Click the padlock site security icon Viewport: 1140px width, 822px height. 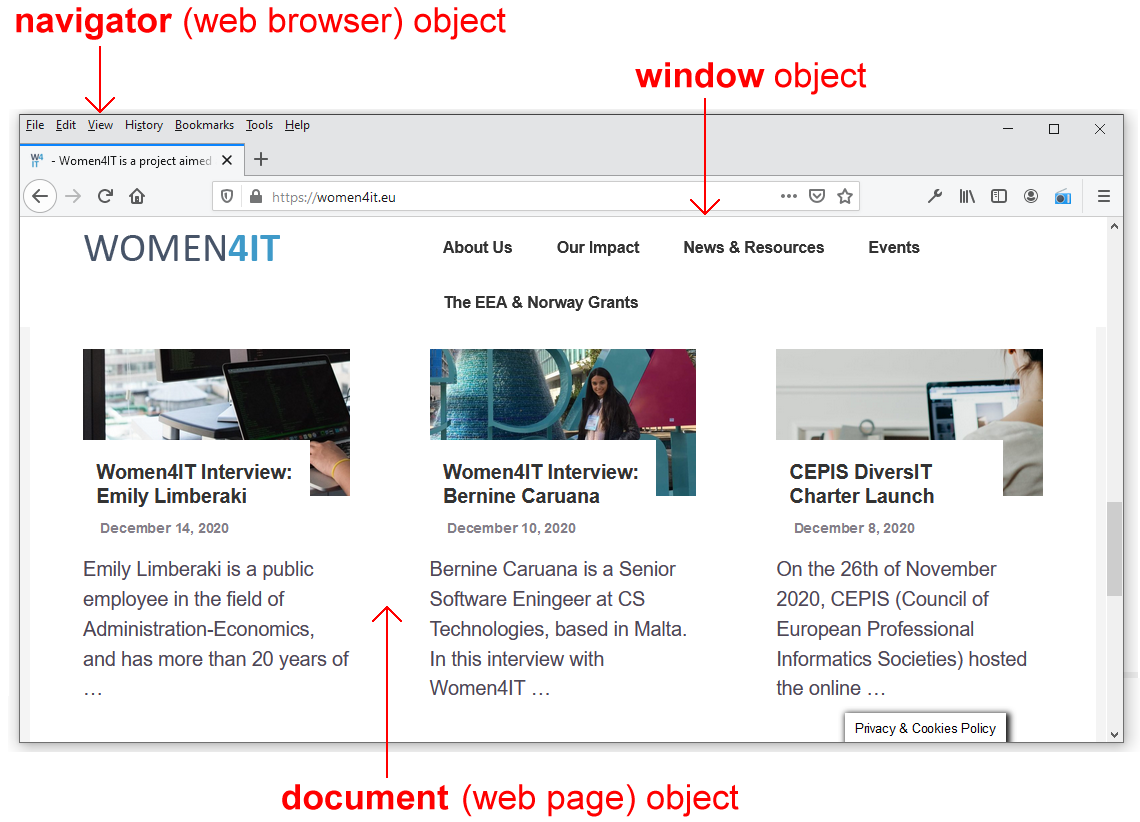(254, 197)
